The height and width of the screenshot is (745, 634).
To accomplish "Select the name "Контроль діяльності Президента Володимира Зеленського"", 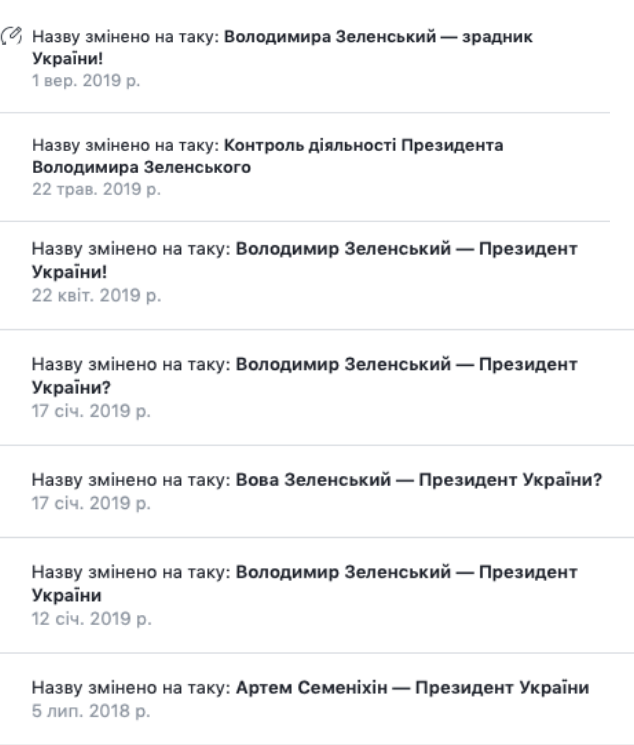I will (366, 146).
